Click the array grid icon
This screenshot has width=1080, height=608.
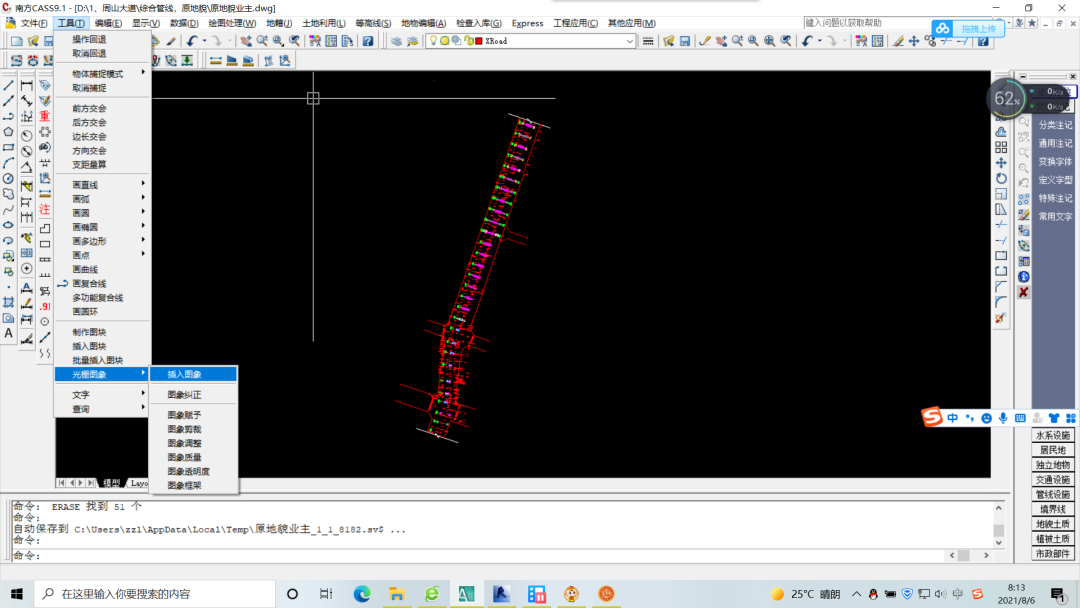(1001, 147)
